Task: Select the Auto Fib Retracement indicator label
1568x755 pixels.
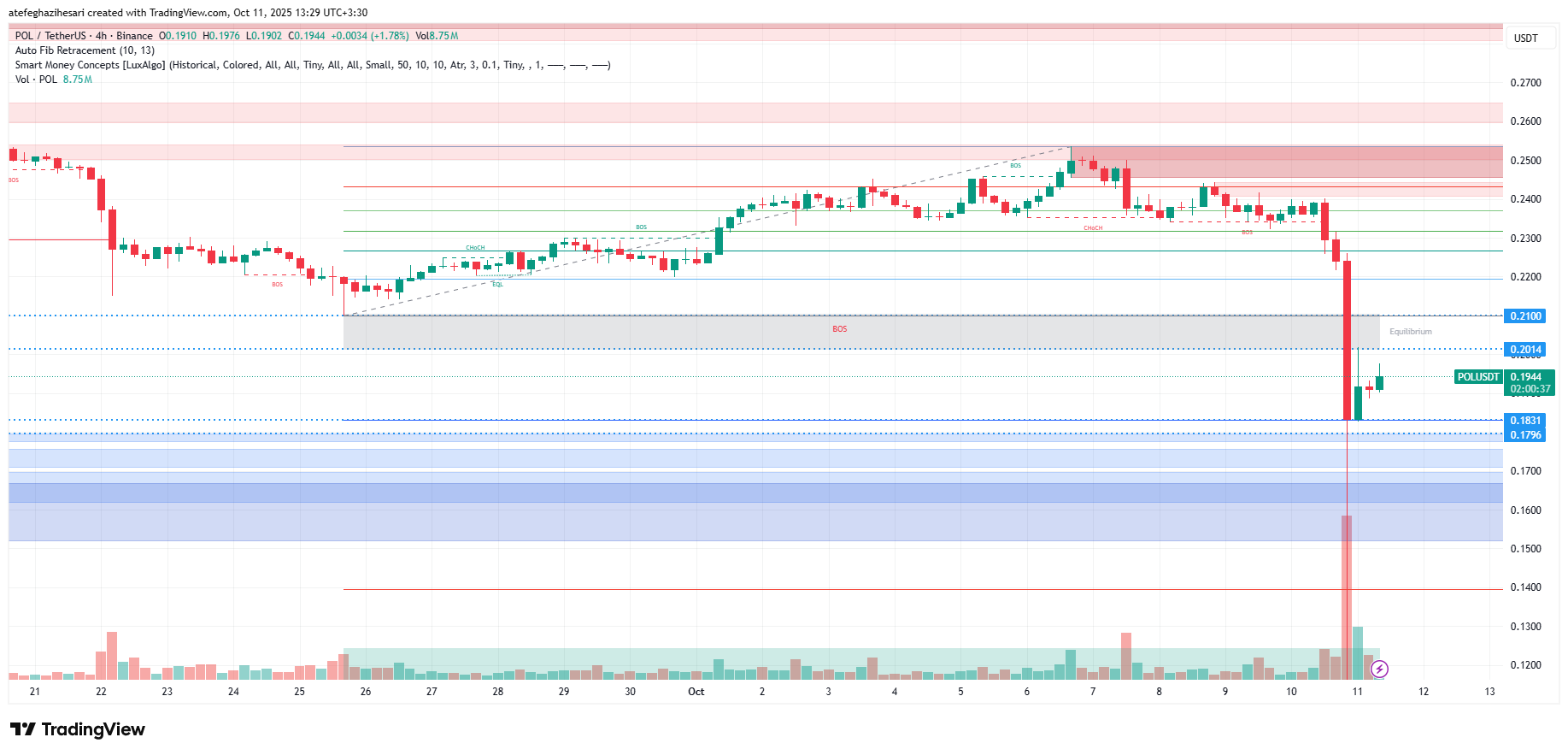Action: (x=85, y=50)
